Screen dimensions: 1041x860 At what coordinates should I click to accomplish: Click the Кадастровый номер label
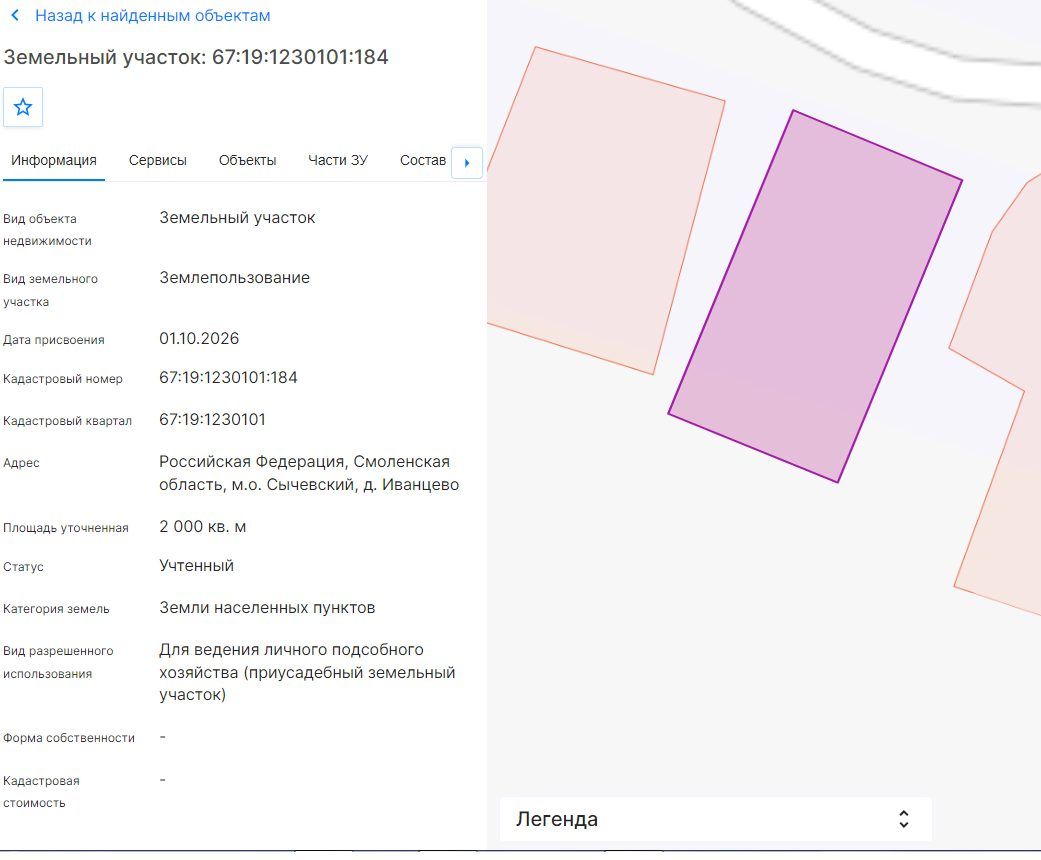[63, 379]
